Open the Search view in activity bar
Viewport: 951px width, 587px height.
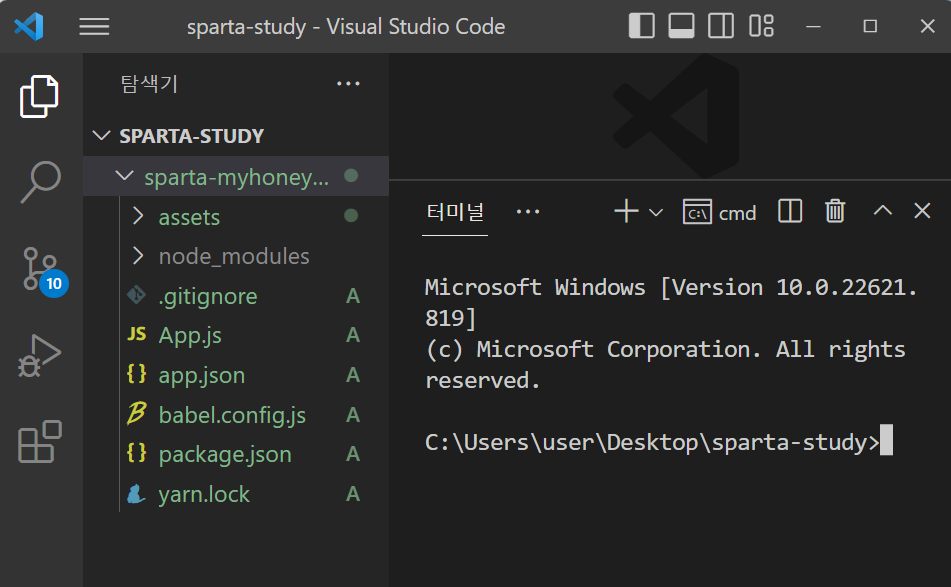pyautogui.click(x=41, y=181)
